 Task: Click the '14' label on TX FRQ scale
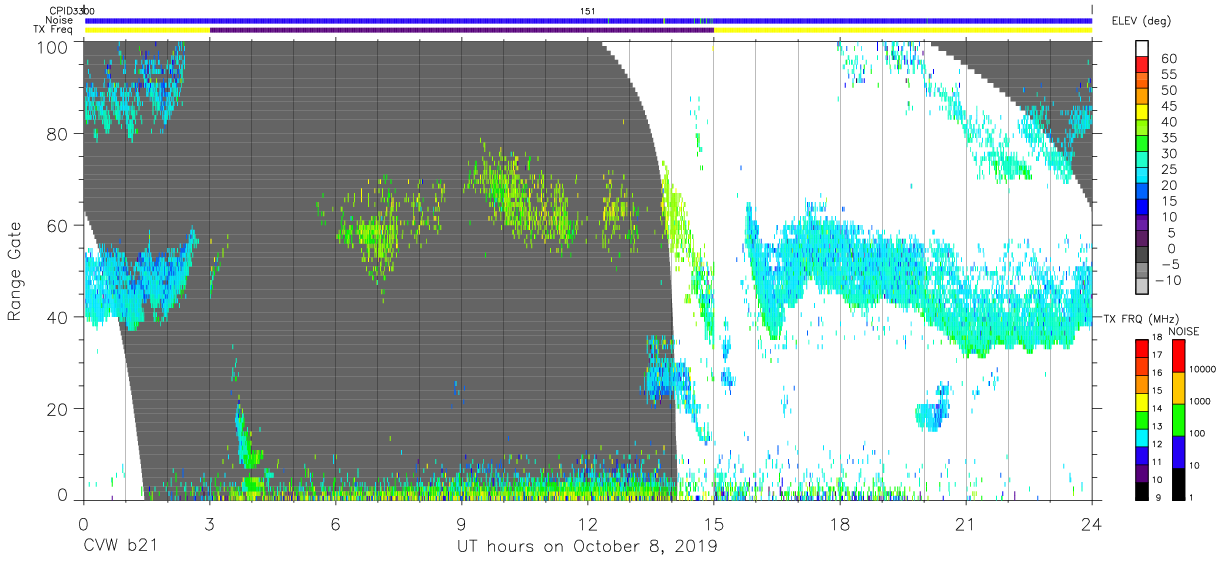[1157, 409]
